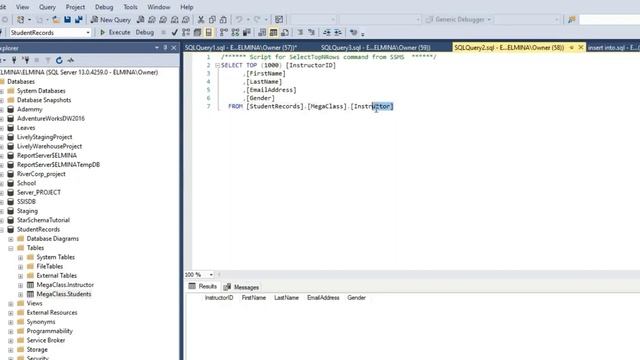Click the quick launch search field

tap(609, 20)
